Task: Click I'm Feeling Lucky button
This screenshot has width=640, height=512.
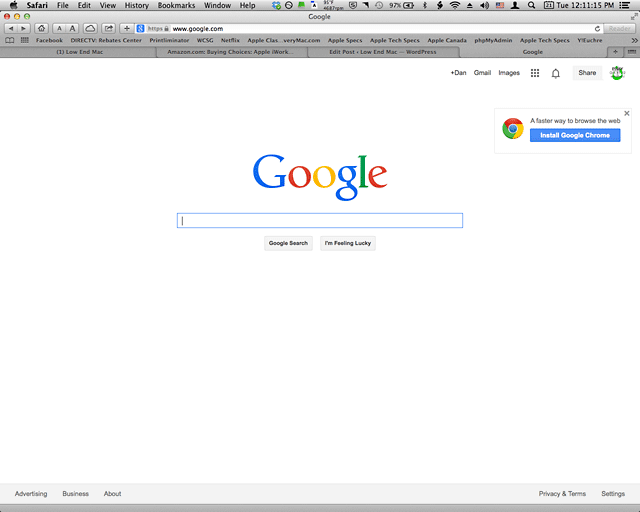Action: pyautogui.click(x=348, y=243)
